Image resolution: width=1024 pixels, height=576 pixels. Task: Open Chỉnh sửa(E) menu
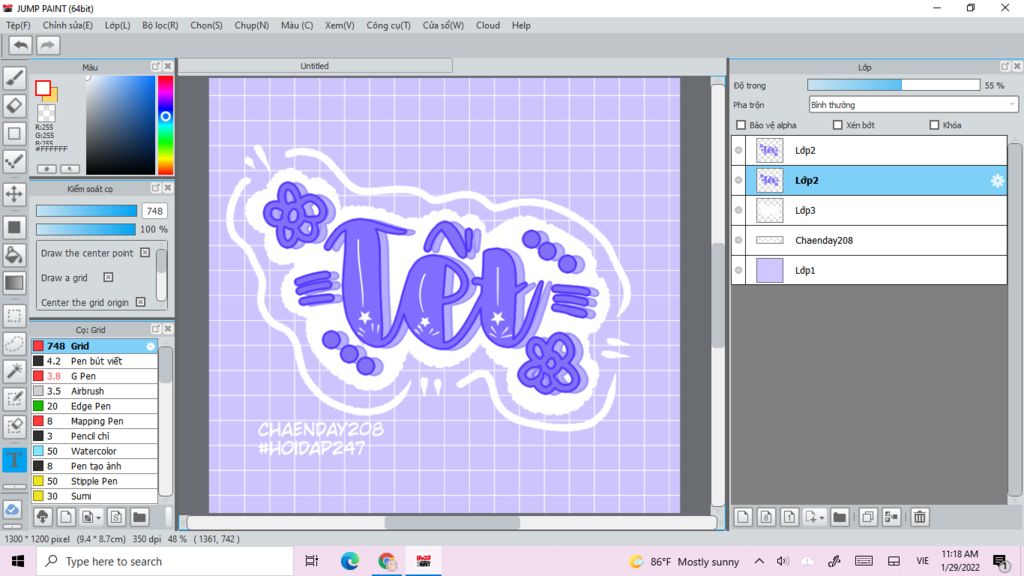[67, 25]
